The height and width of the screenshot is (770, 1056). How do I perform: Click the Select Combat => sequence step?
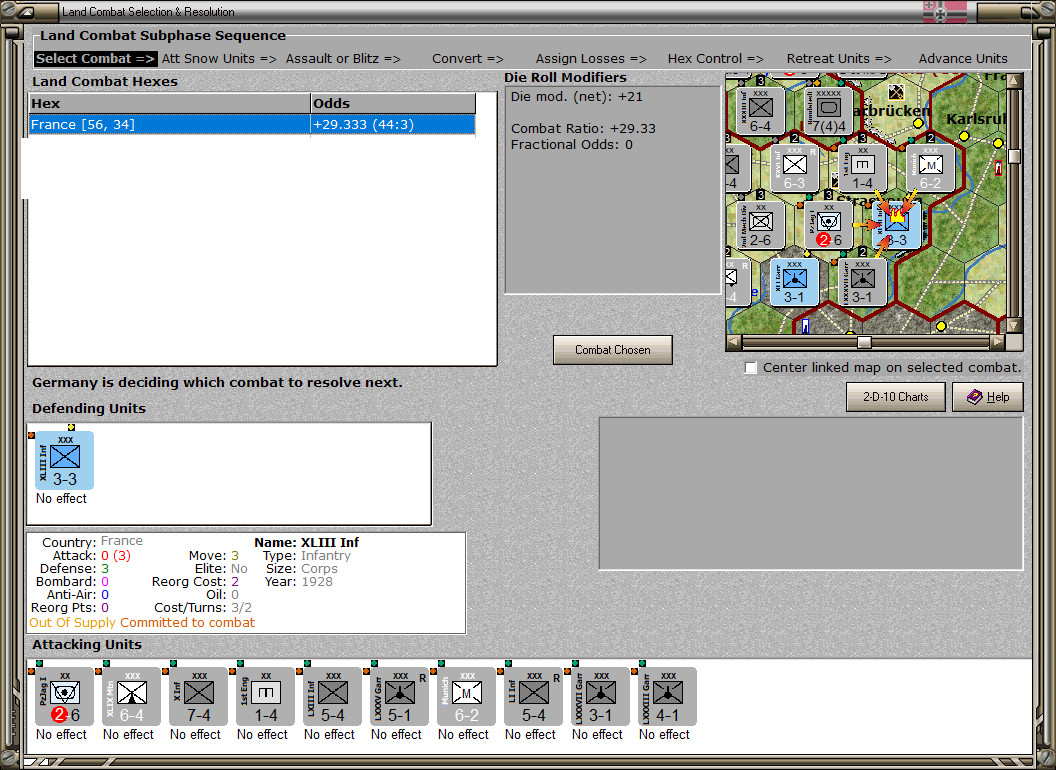tap(96, 59)
